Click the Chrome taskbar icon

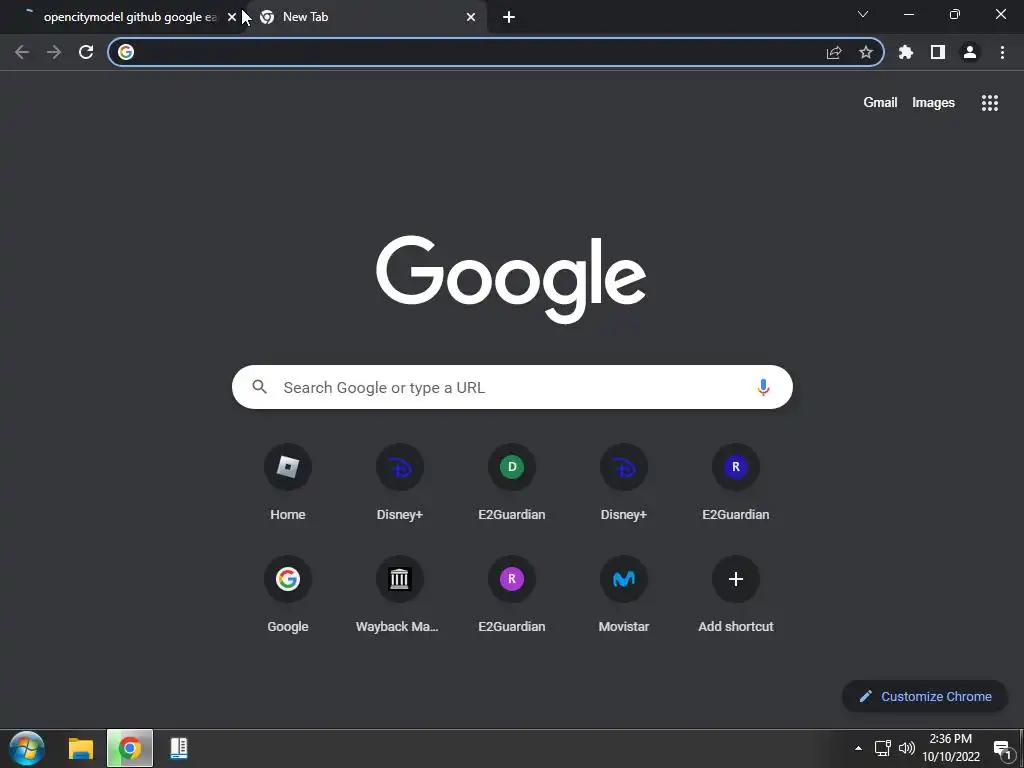[130, 748]
